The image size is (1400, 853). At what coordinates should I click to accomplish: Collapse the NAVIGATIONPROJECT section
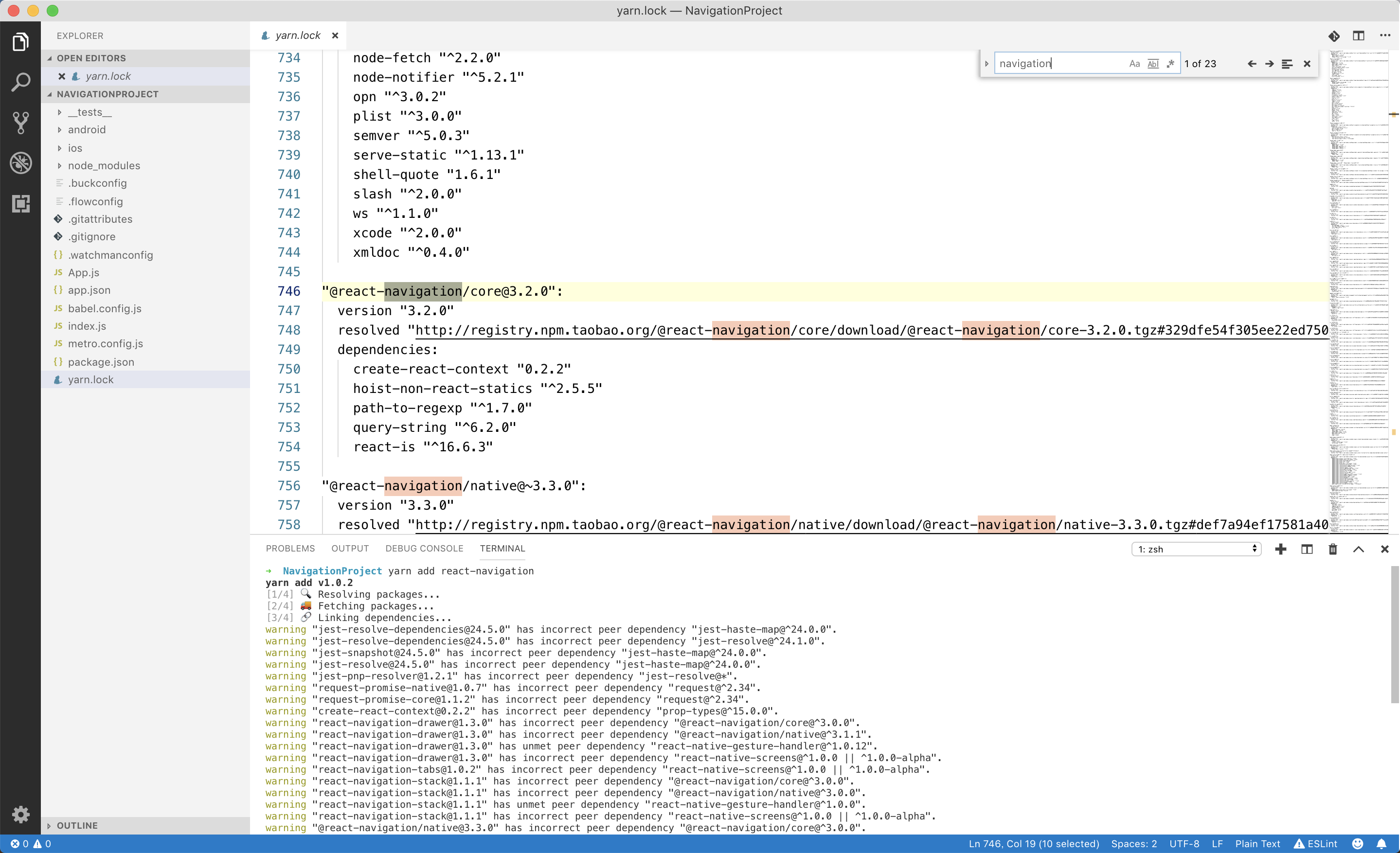[x=145, y=94]
